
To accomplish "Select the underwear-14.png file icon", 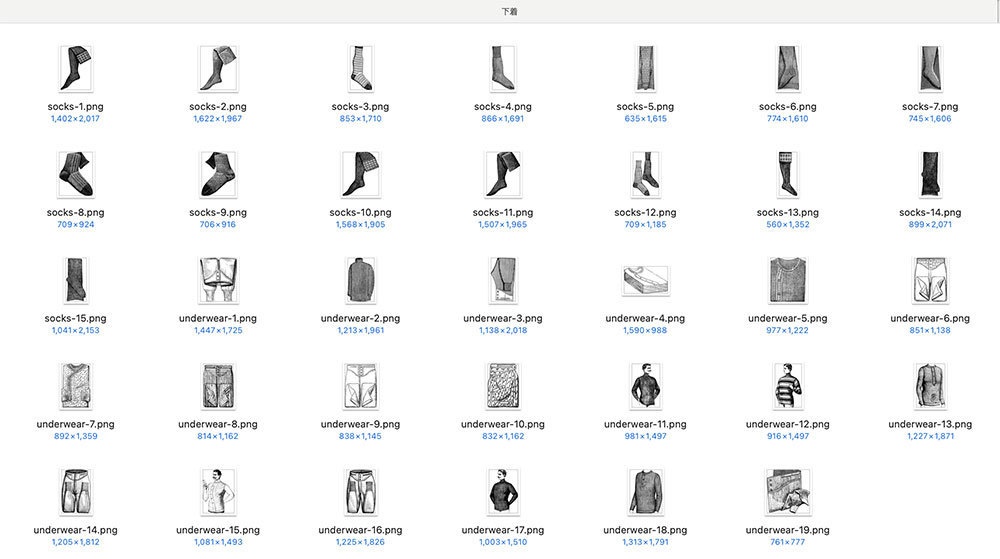I will click(x=75, y=491).
